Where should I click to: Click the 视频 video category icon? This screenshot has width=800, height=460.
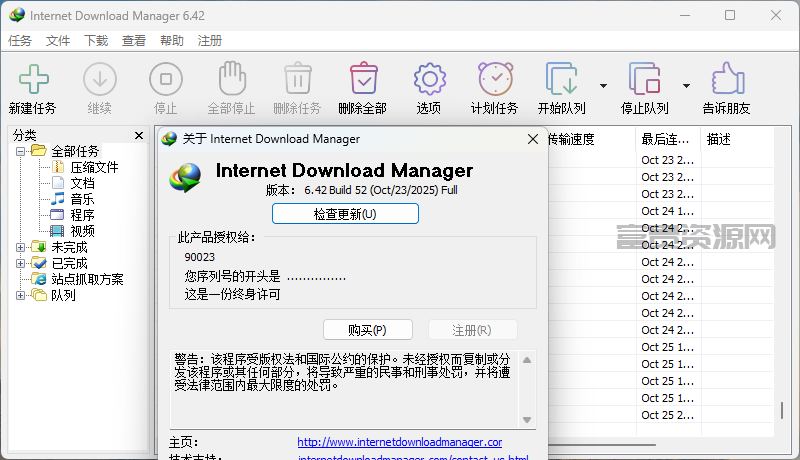point(57,231)
